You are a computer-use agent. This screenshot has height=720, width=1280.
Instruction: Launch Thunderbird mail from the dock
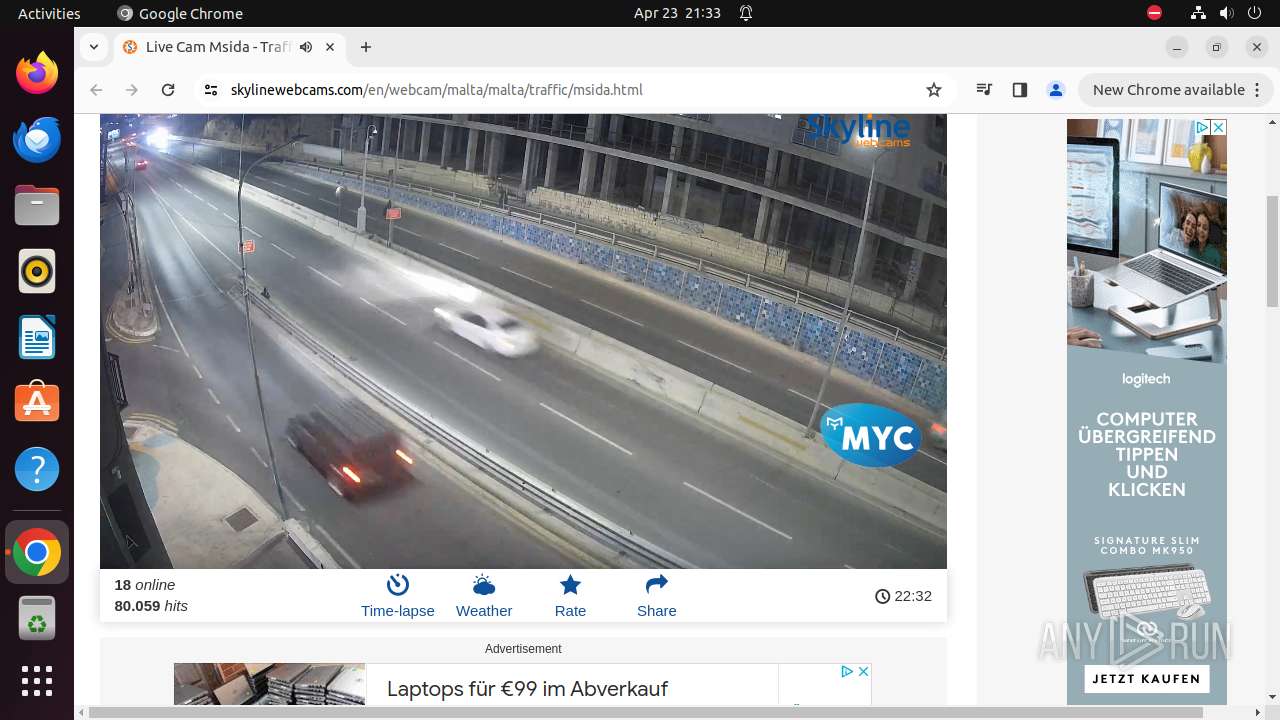pos(37,139)
